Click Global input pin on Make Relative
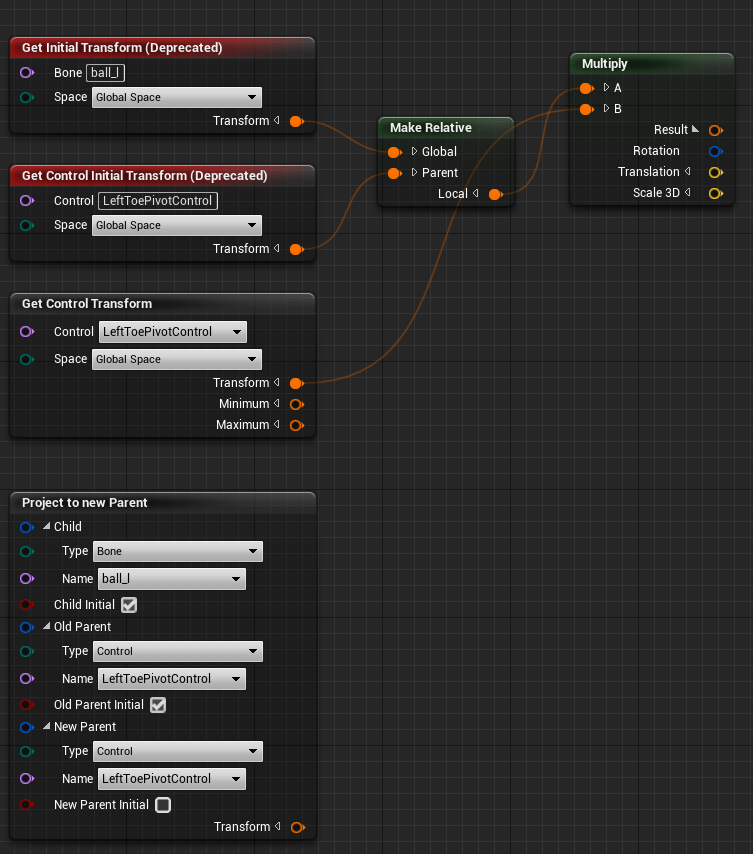This screenshot has height=854, width=753. [x=395, y=152]
